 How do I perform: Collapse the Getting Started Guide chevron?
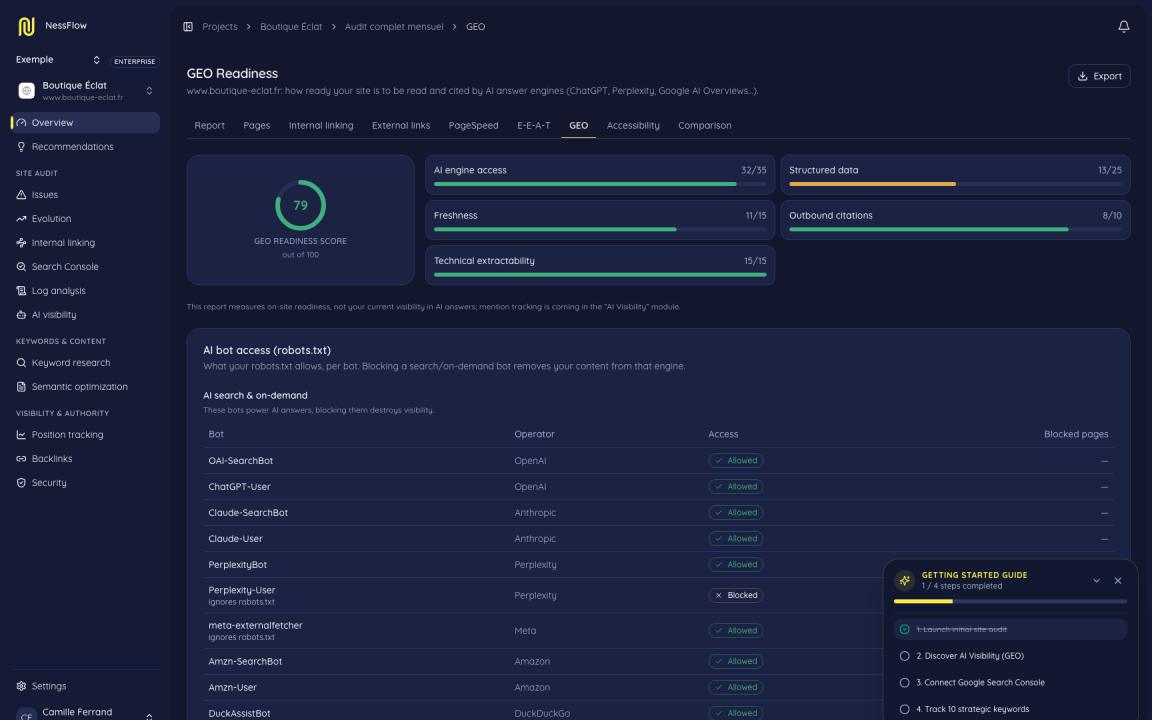pos(1096,580)
